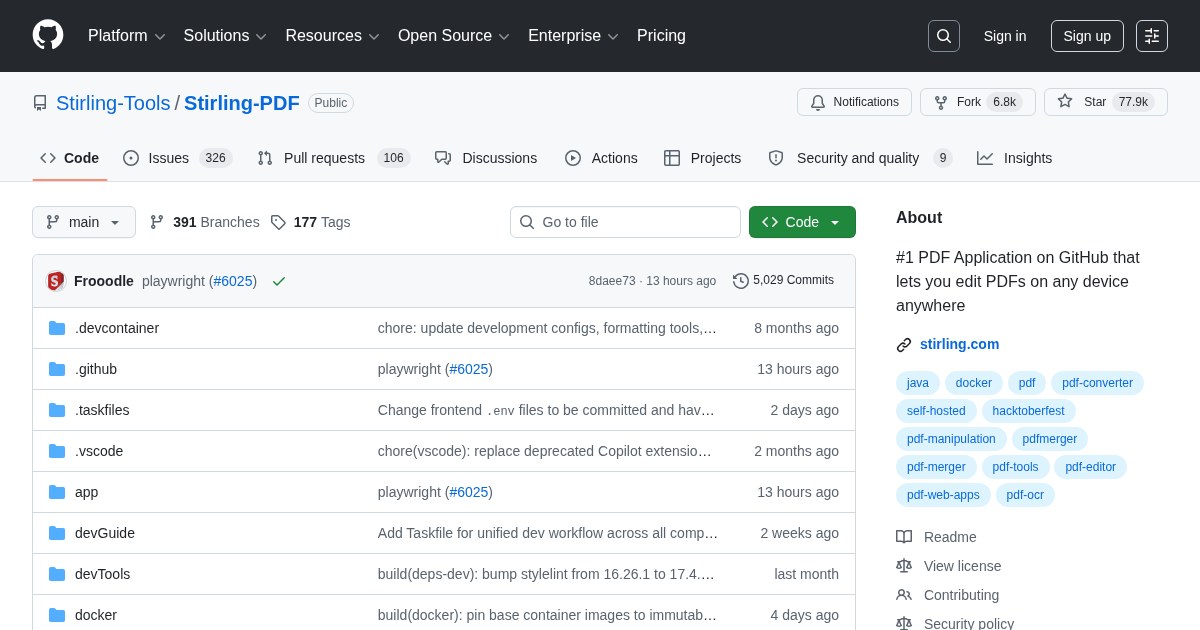Click the View license scale icon
The image size is (1200, 630).
click(x=904, y=566)
